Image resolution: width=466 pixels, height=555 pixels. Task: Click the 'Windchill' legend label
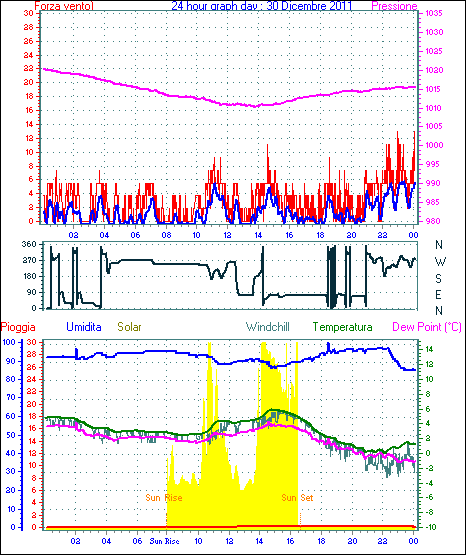[267, 327]
